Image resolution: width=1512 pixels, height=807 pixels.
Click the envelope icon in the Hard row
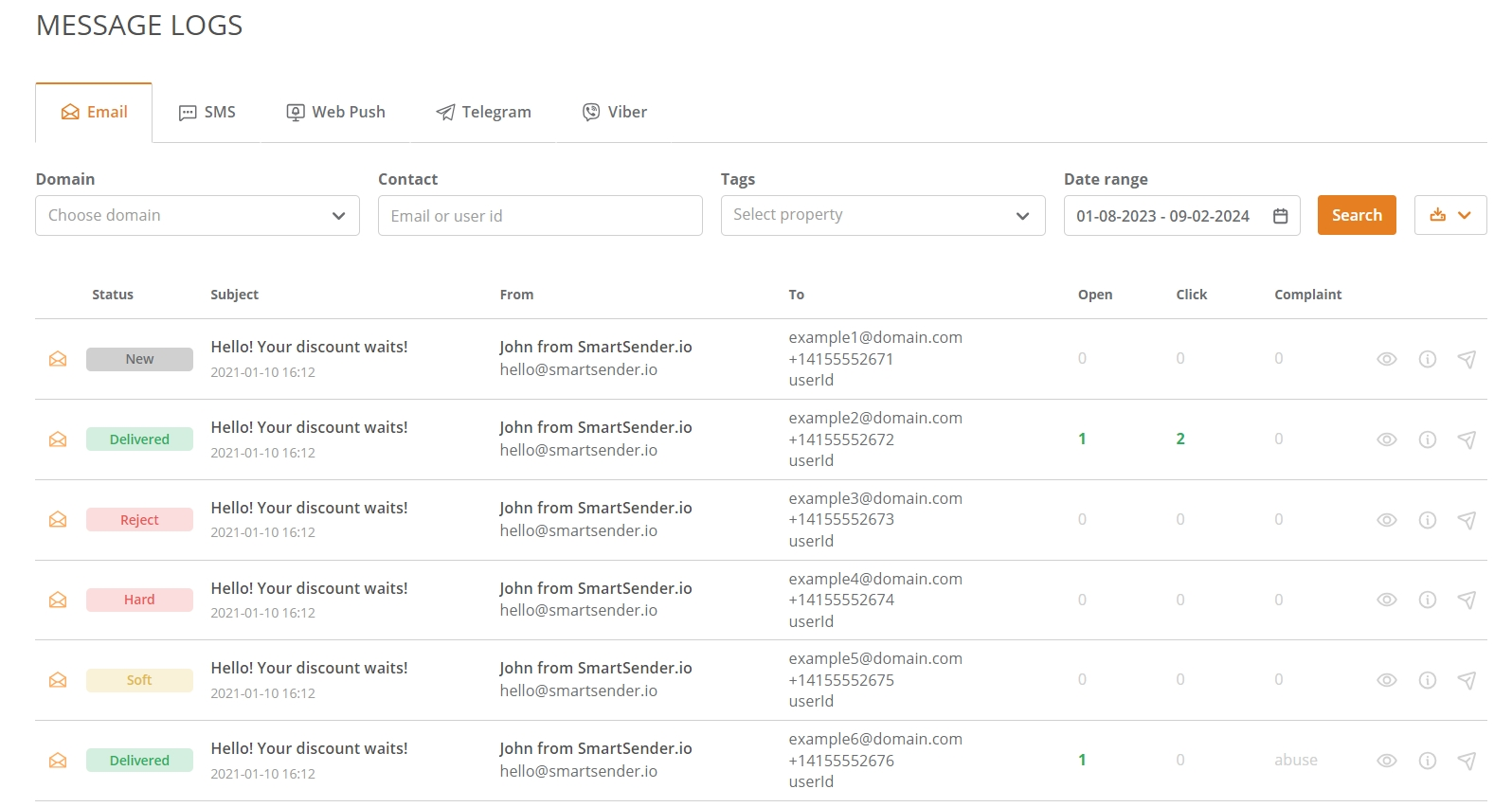click(x=58, y=600)
